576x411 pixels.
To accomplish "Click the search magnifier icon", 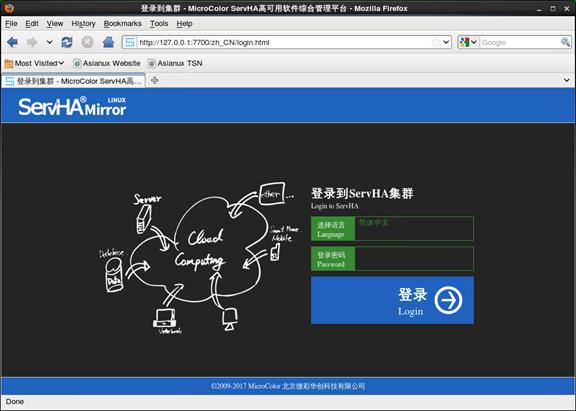I will (565, 42).
